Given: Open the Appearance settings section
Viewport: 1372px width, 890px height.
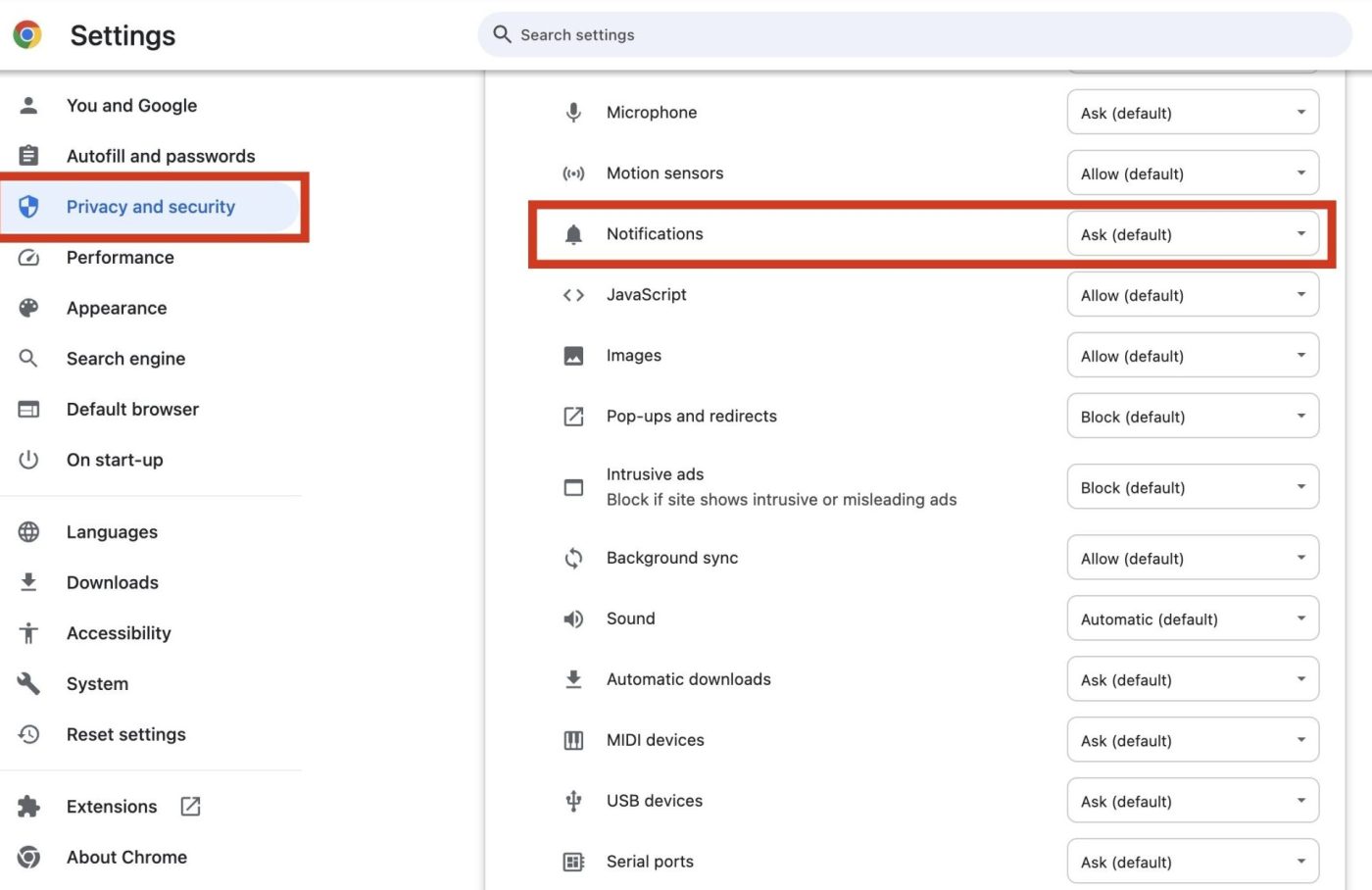Looking at the screenshot, I should [117, 308].
